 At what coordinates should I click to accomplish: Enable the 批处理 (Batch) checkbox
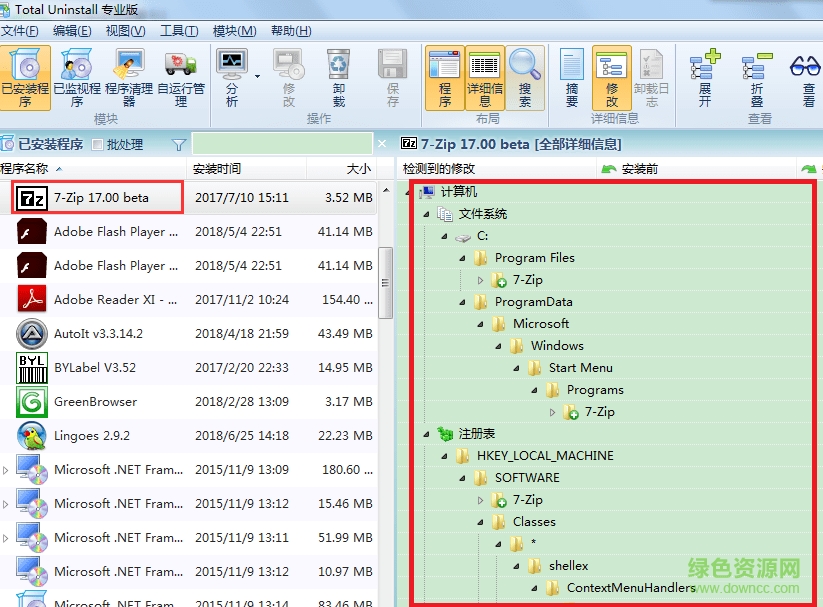(x=98, y=145)
